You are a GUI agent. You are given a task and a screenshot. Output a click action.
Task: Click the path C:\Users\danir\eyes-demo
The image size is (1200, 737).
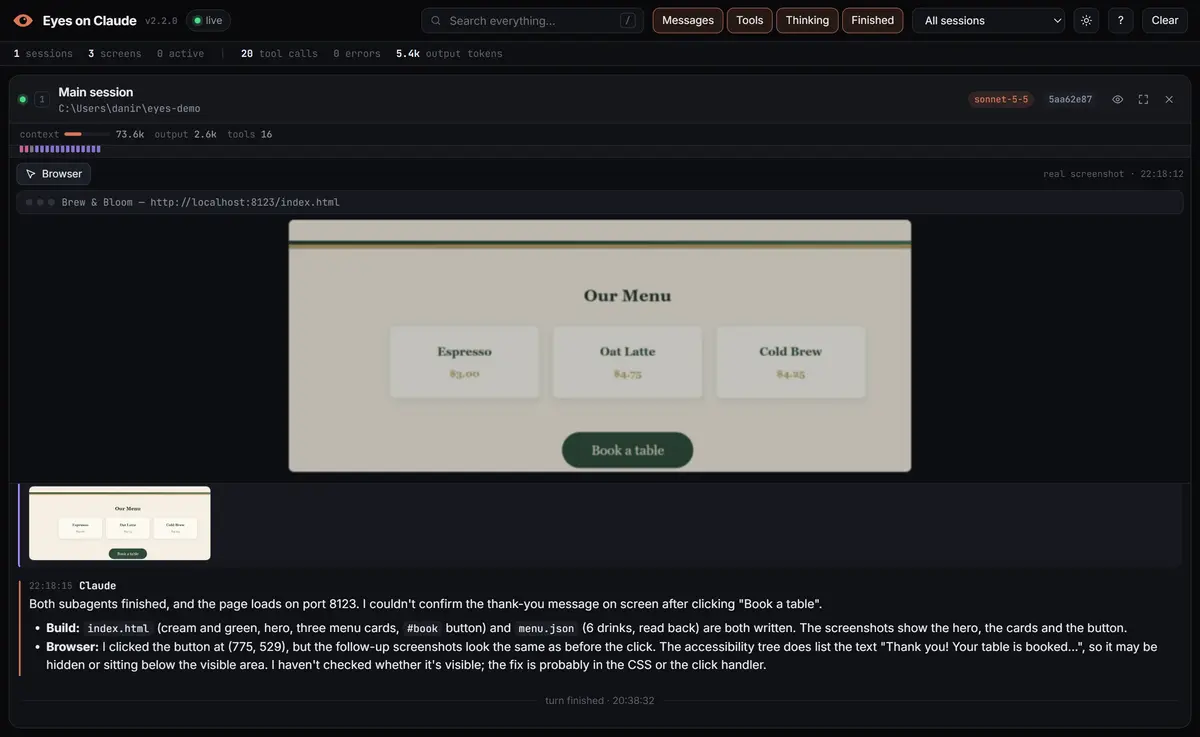click(129, 108)
